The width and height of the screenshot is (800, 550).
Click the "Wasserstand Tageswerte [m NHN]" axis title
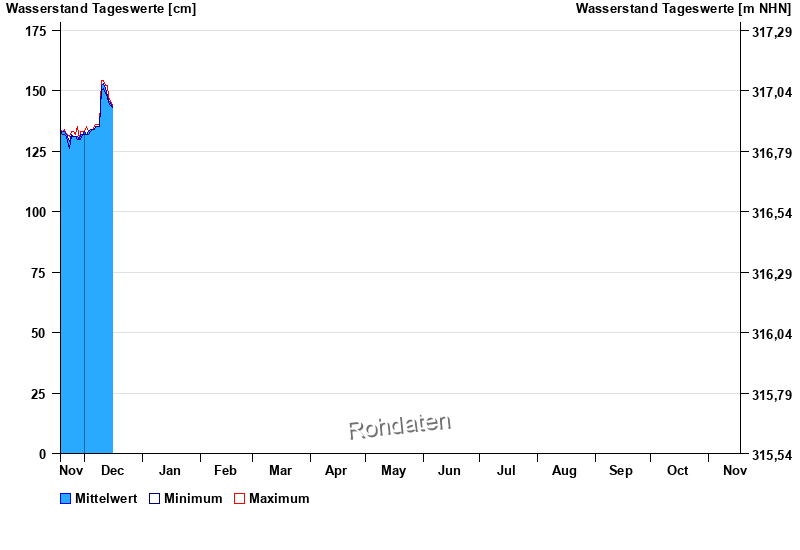[x=683, y=9]
